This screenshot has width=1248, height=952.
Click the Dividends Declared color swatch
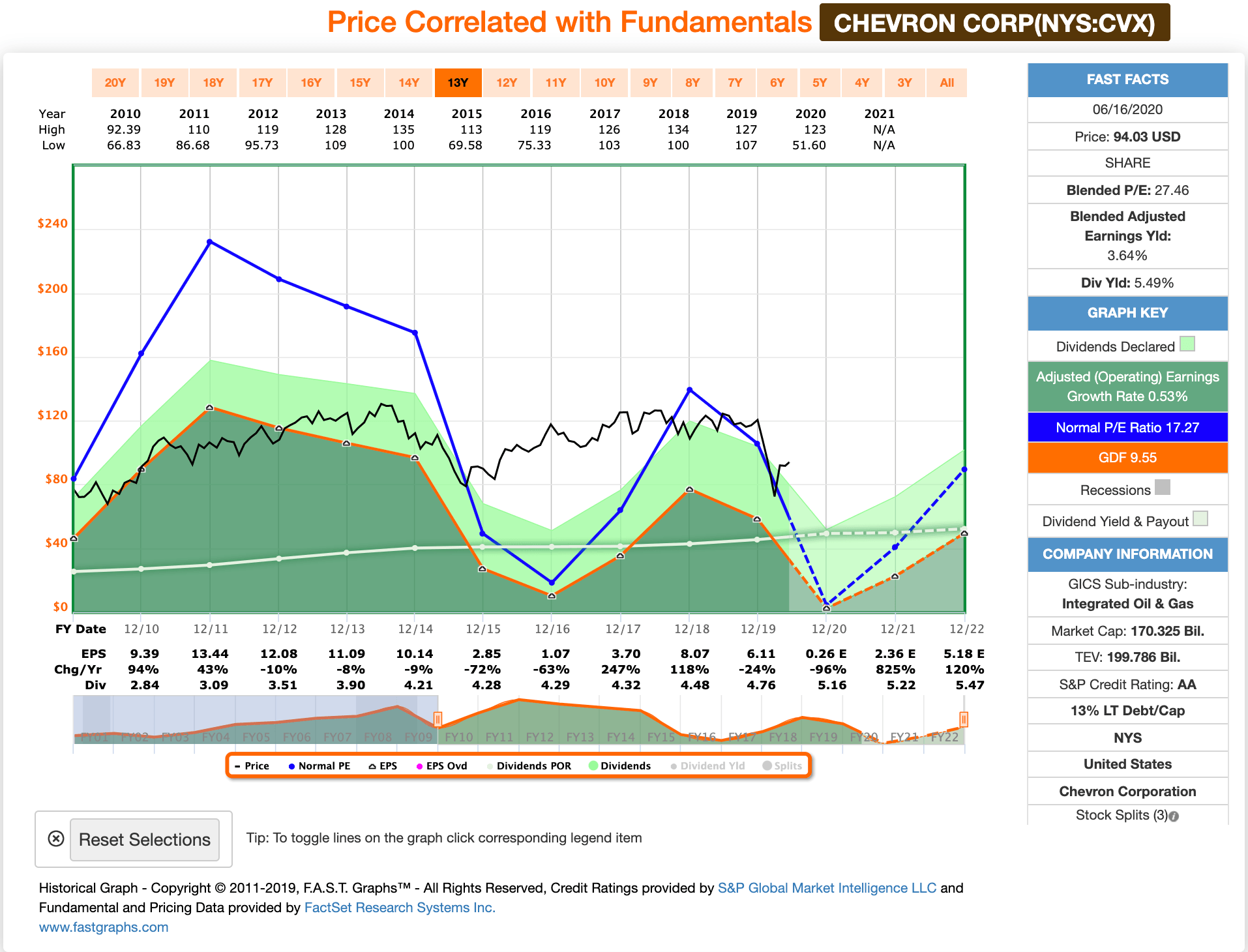pyautogui.click(x=1187, y=344)
